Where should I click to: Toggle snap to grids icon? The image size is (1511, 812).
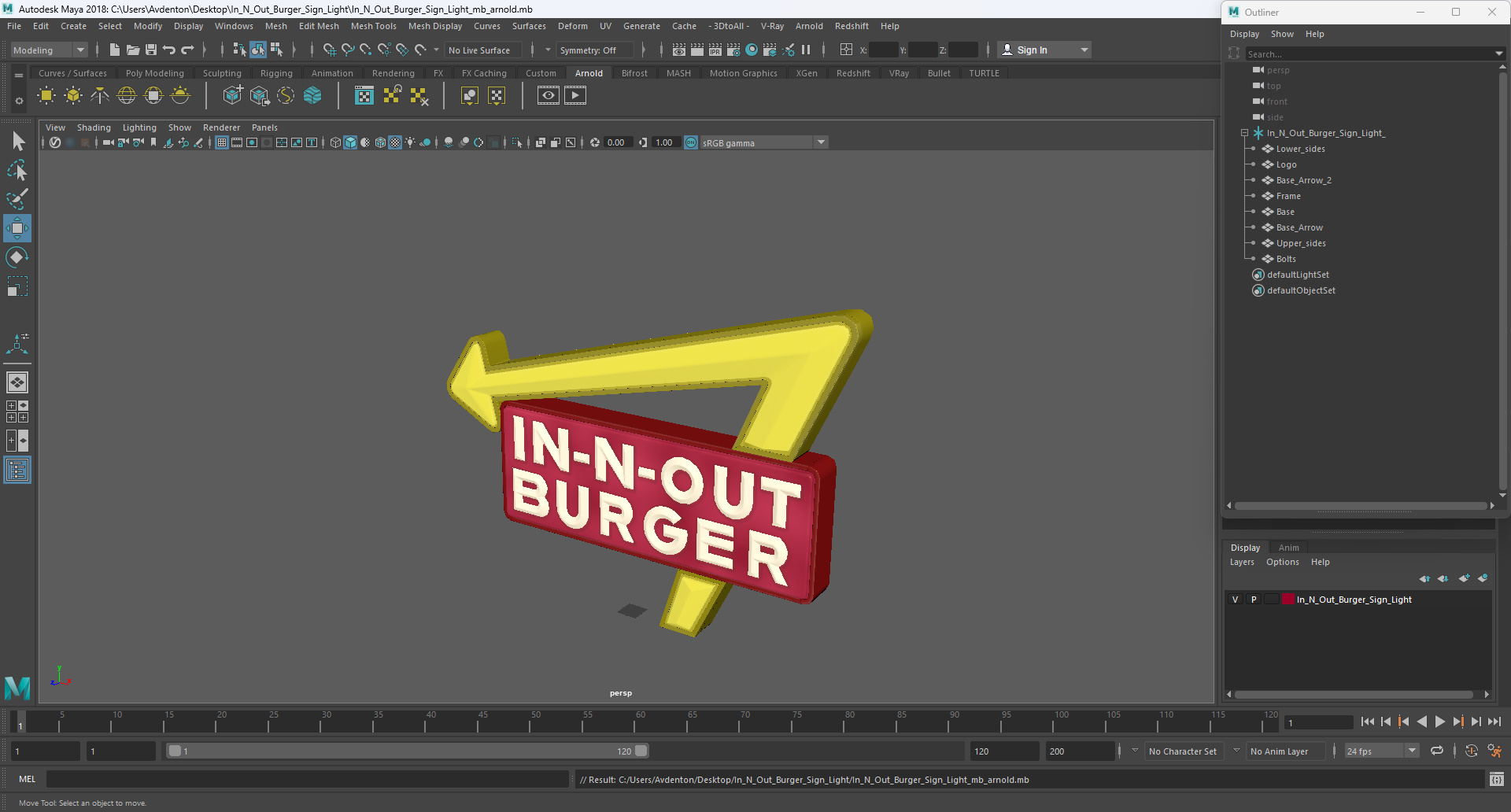tap(329, 50)
